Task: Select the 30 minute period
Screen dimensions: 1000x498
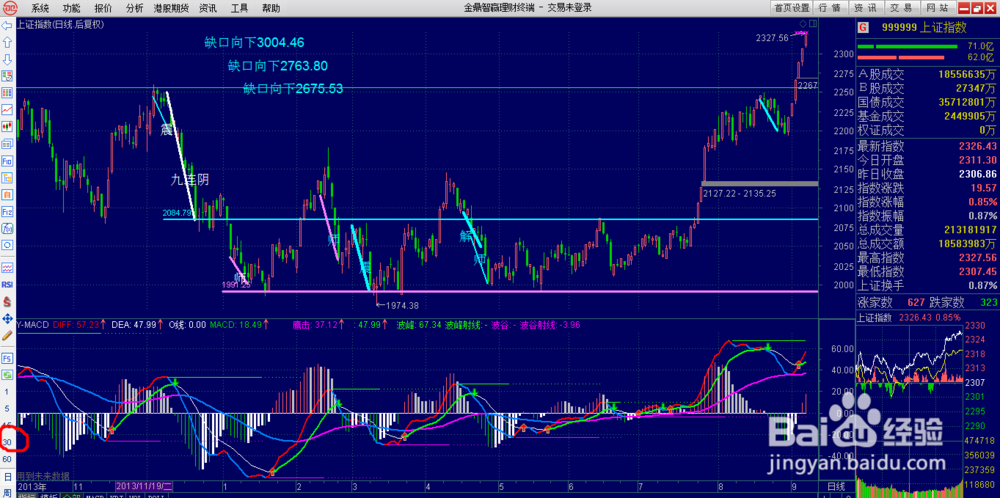Action: coord(7,442)
